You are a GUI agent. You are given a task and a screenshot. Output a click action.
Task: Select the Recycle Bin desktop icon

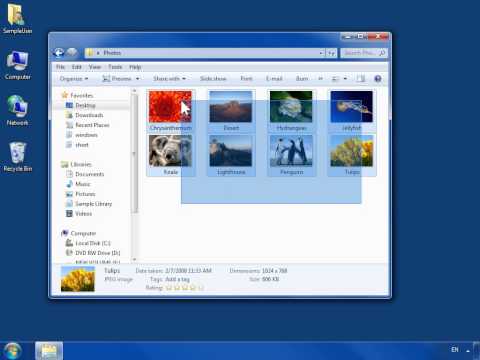point(18,157)
